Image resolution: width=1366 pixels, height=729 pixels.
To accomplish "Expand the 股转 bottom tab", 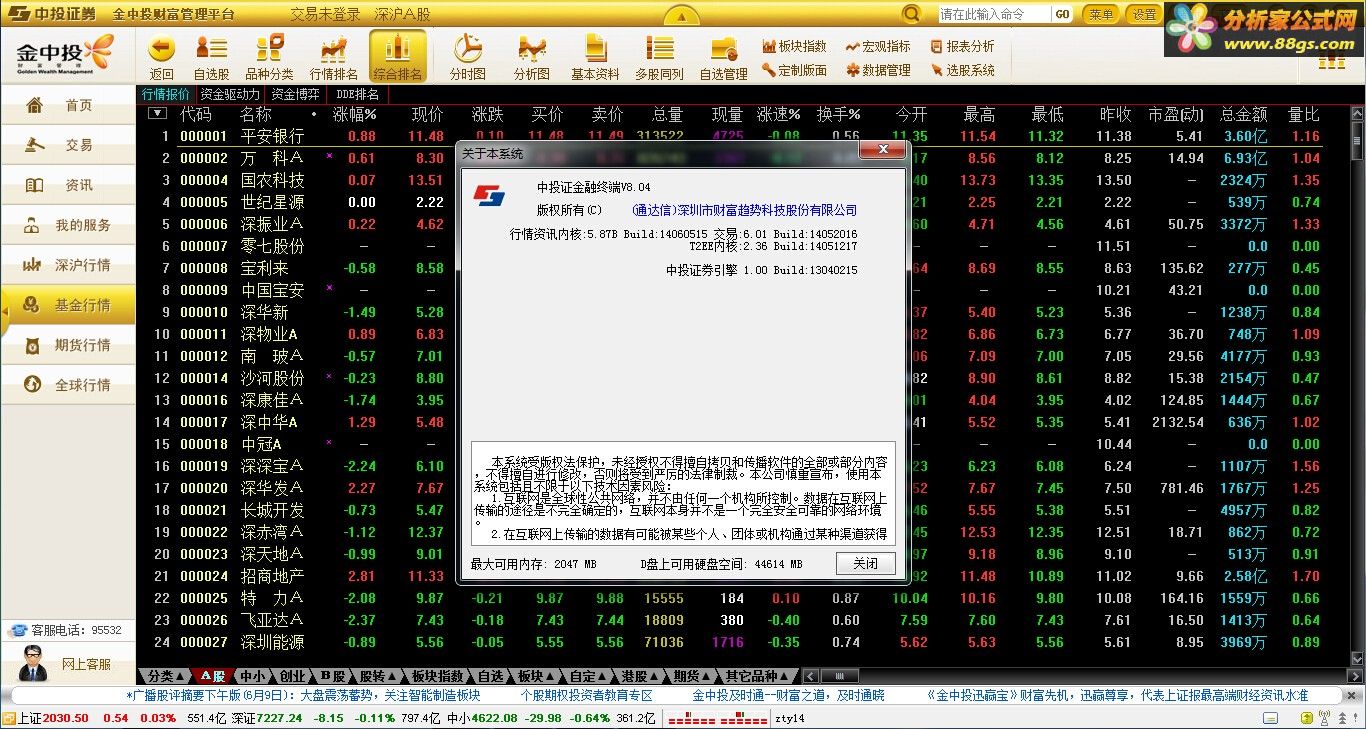I will (x=381, y=676).
